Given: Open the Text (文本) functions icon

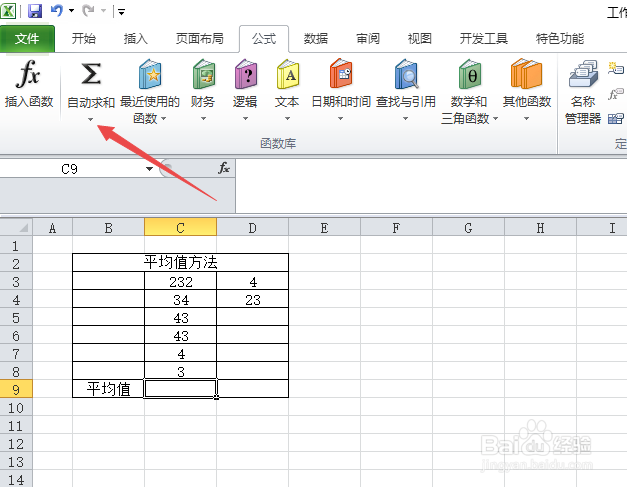Looking at the screenshot, I should [288, 74].
